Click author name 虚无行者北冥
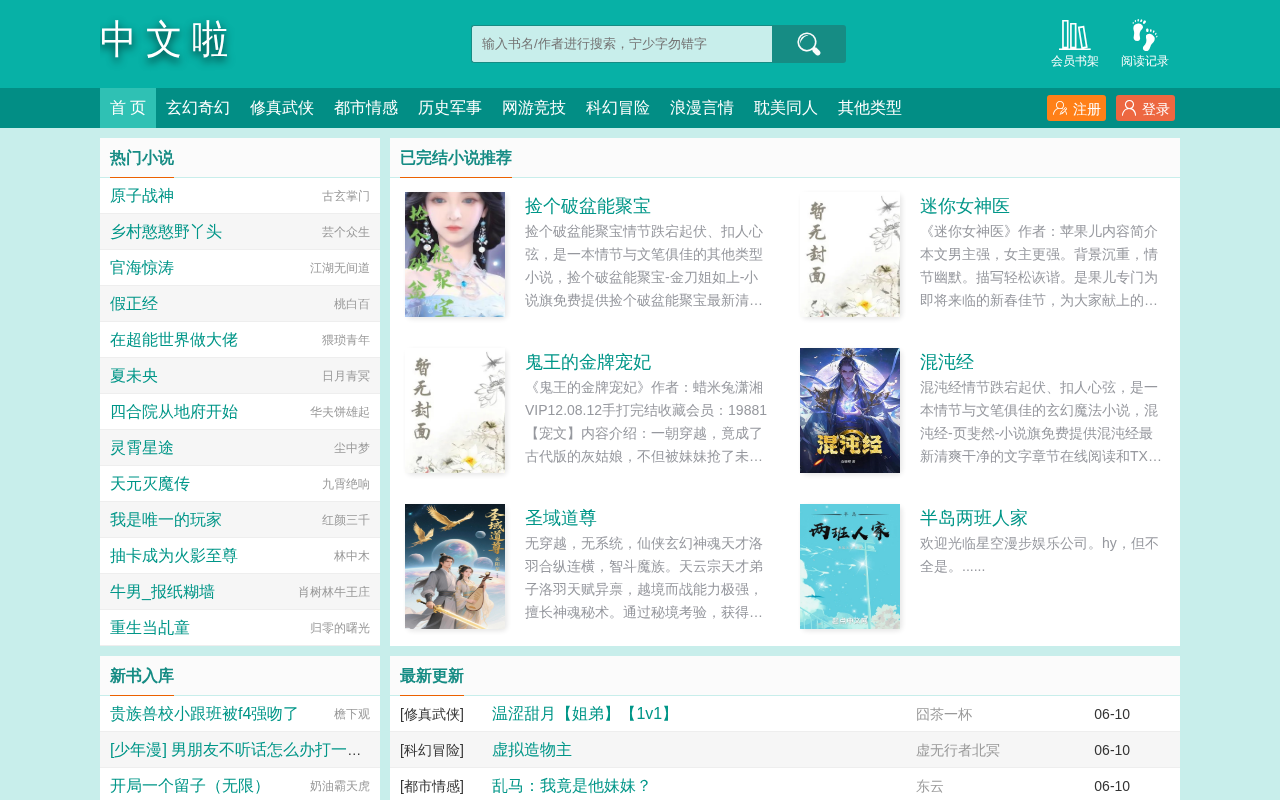The width and height of the screenshot is (1280, 800). 958,750
